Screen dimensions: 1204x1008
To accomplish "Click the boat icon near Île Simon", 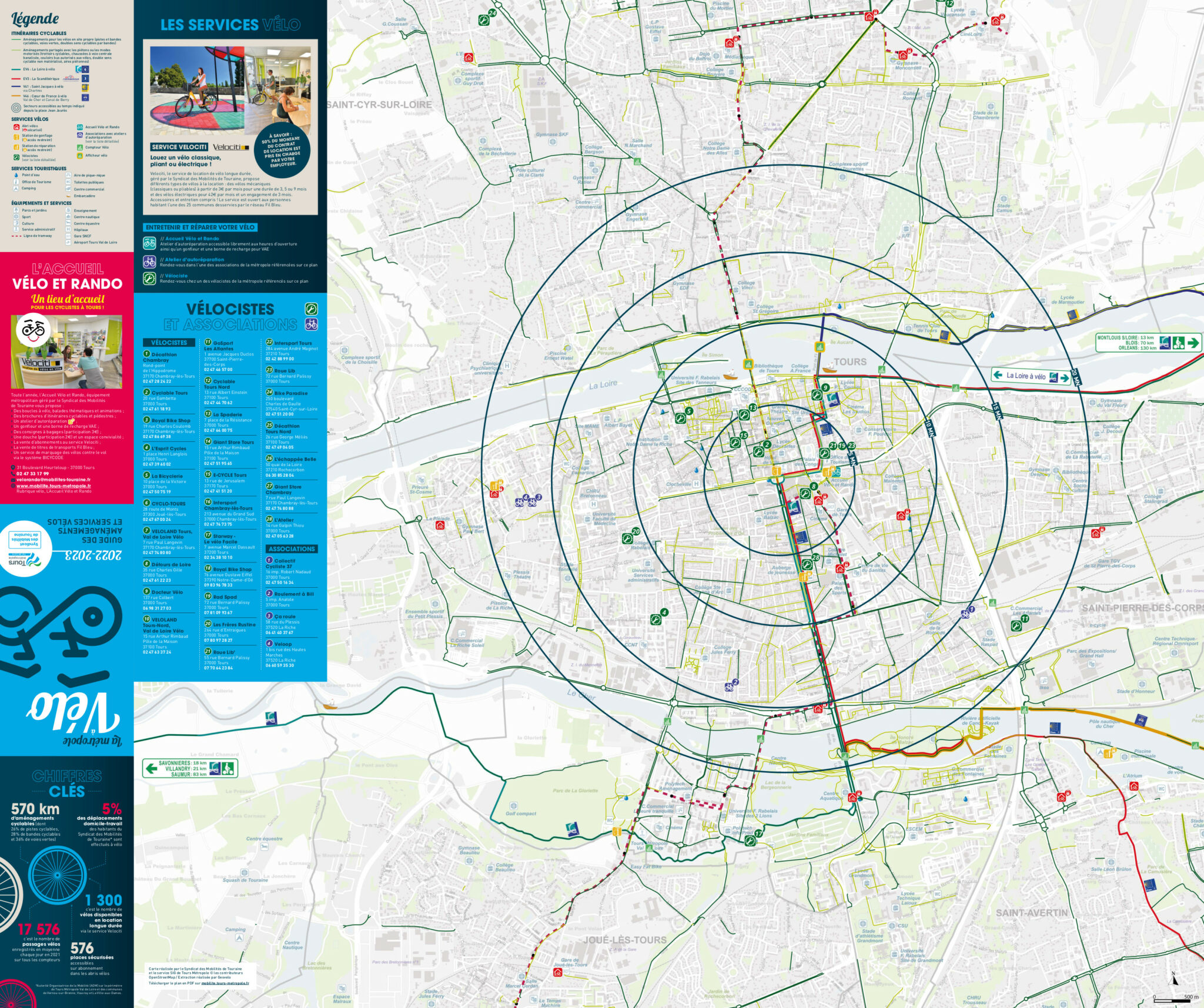I will click(x=730, y=375).
